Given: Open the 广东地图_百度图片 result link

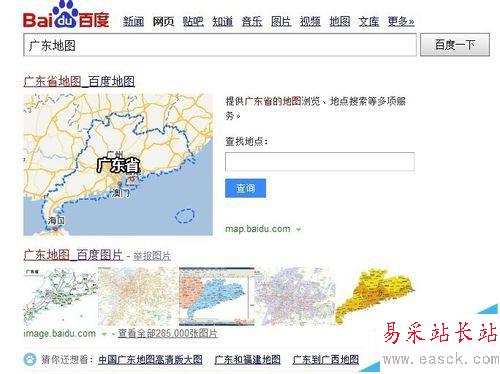Looking at the screenshot, I should tap(73, 255).
